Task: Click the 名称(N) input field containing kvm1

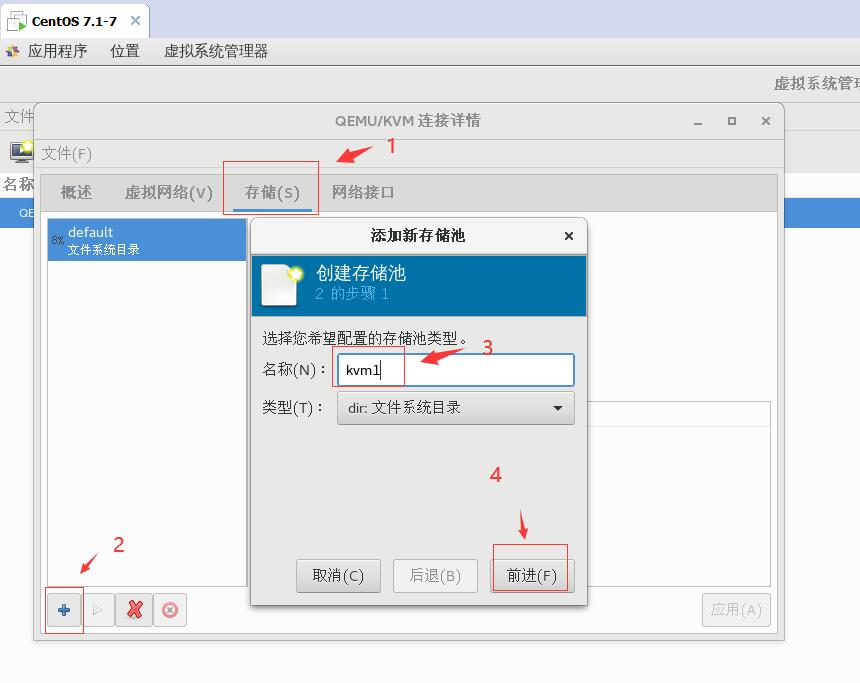Action: 455,370
